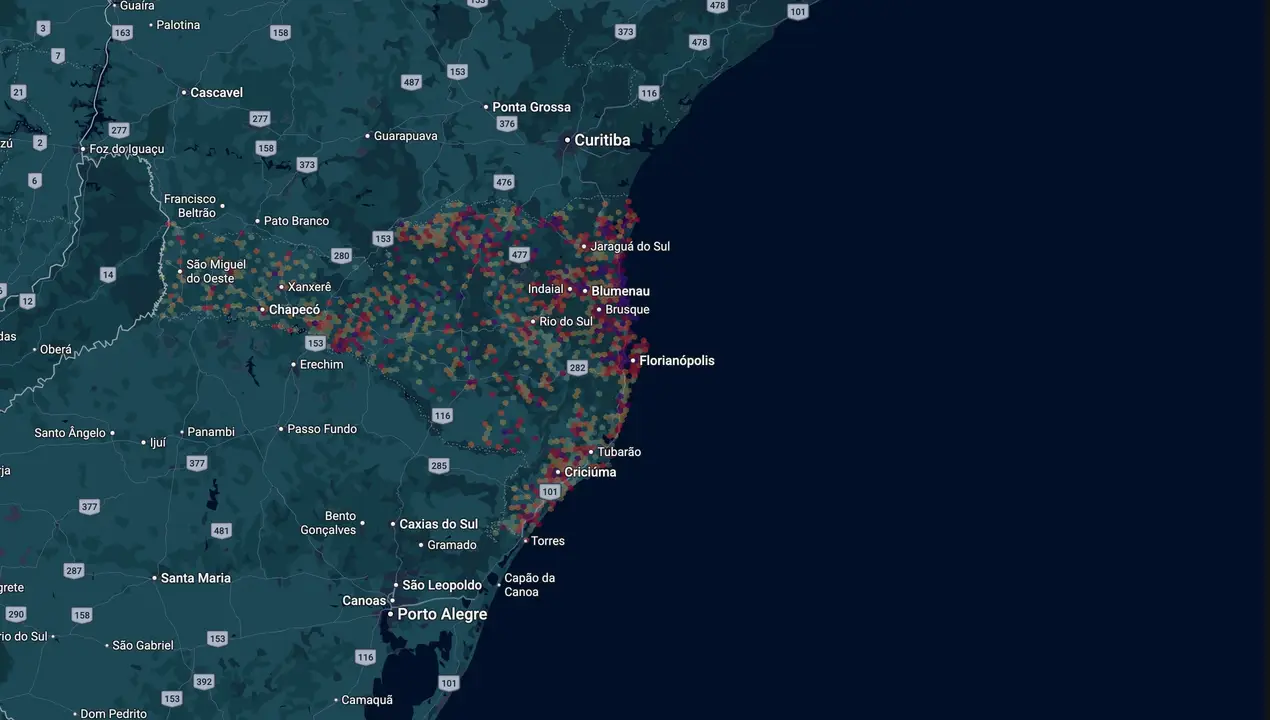1270x720 pixels.
Task: Click the Jaraguá do Sul label
Action: point(630,246)
